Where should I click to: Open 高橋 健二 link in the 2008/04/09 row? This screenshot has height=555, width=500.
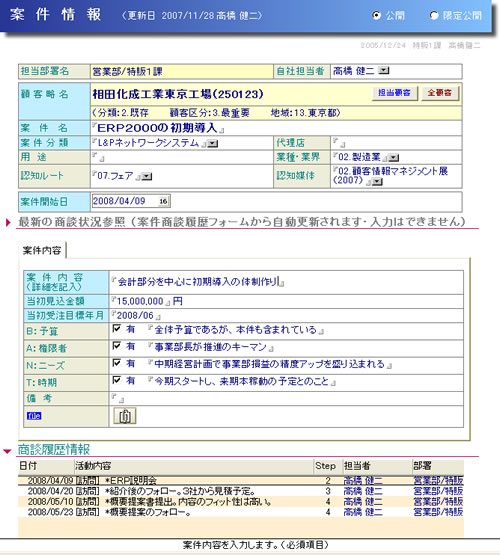click(x=363, y=480)
